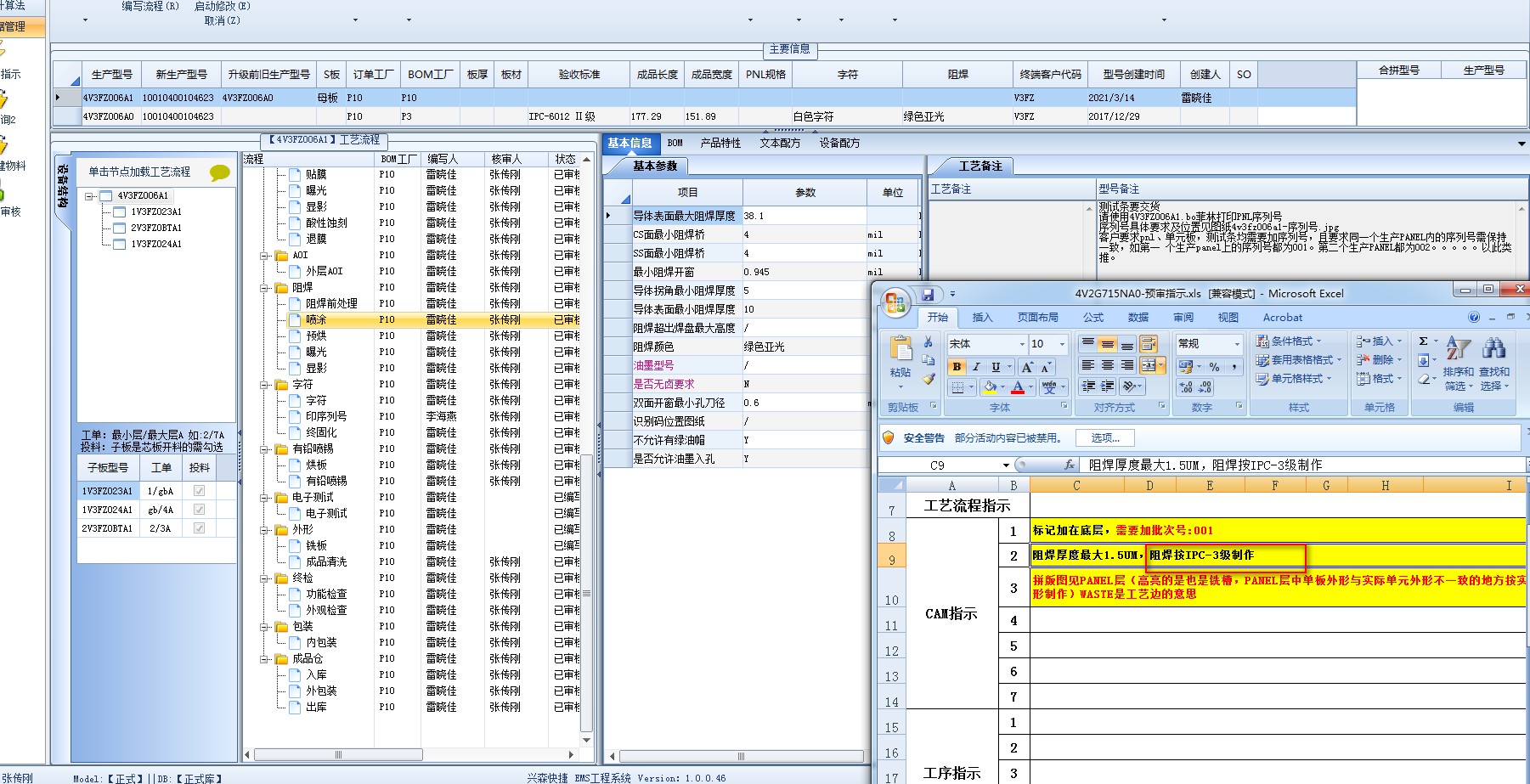Image resolution: width=1530 pixels, height=784 pixels.
Task: Click the Excel formula bar text
Action: 1205,465
